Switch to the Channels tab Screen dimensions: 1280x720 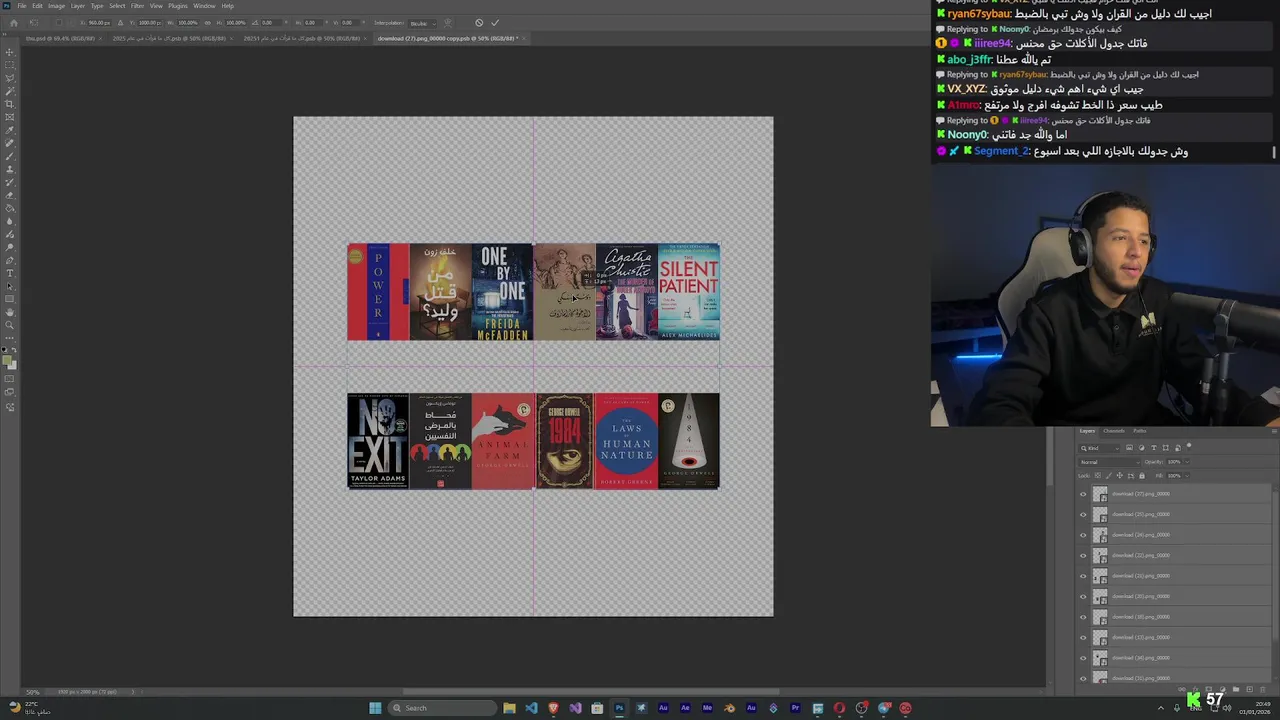pos(1114,431)
